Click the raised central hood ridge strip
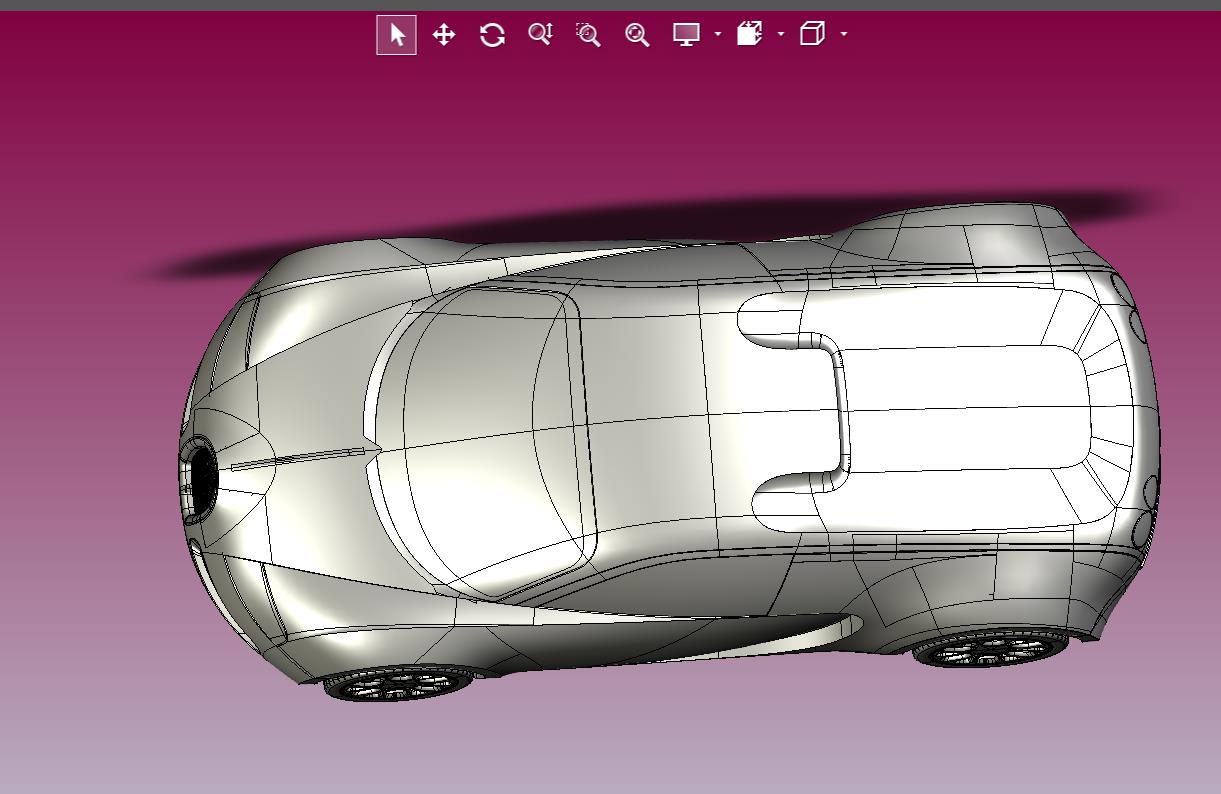This screenshot has height=794, width=1221. 300,459
